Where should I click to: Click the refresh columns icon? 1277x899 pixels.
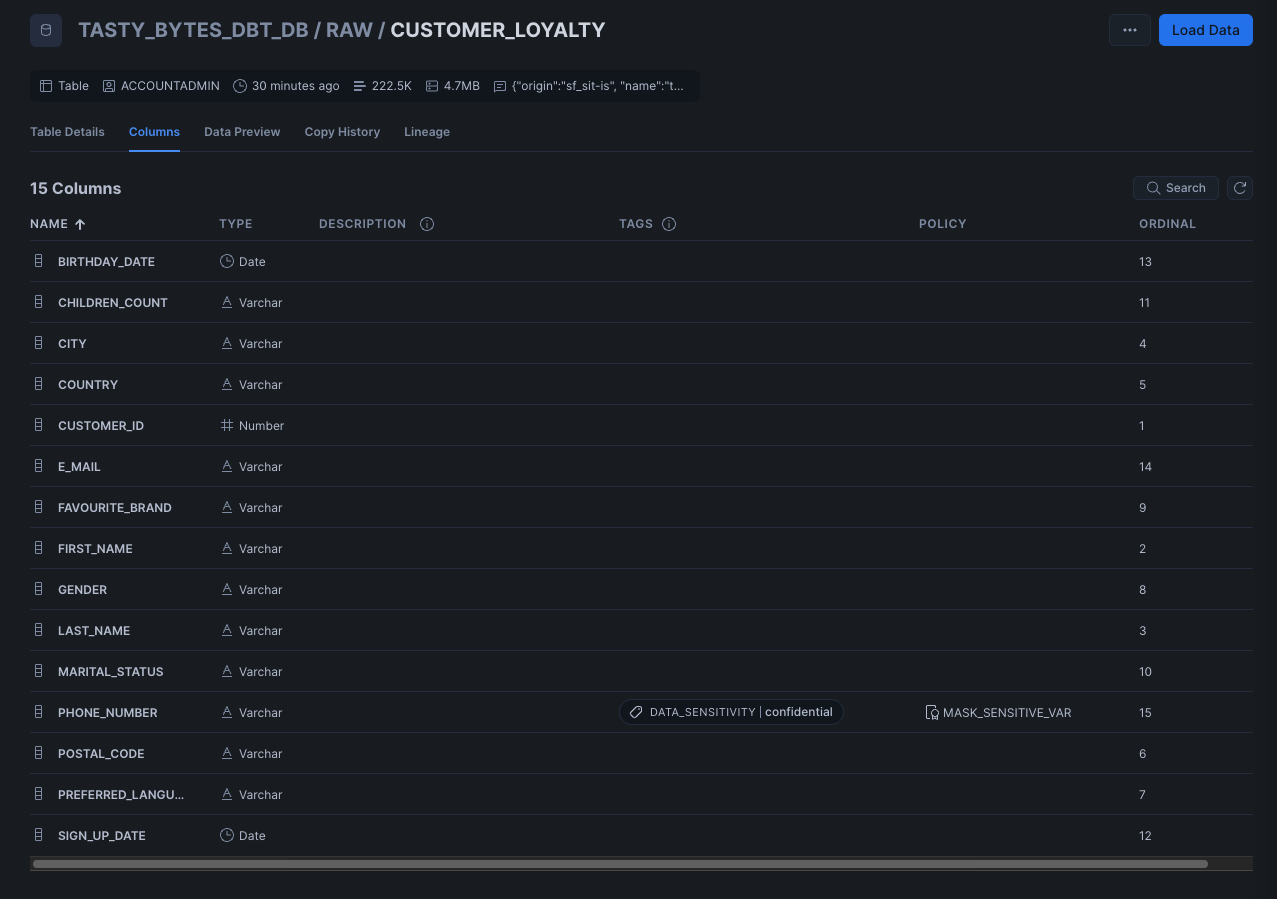[x=1239, y=188]
